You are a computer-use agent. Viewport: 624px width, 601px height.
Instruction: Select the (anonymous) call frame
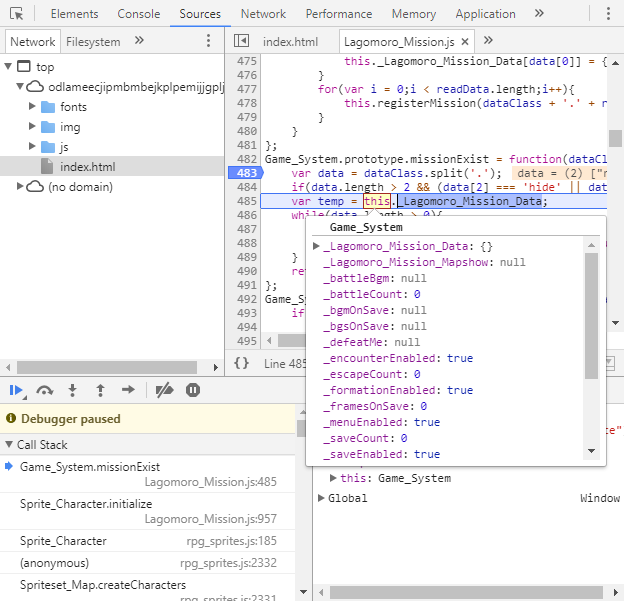pyautogui.click(x=148, y=563)
